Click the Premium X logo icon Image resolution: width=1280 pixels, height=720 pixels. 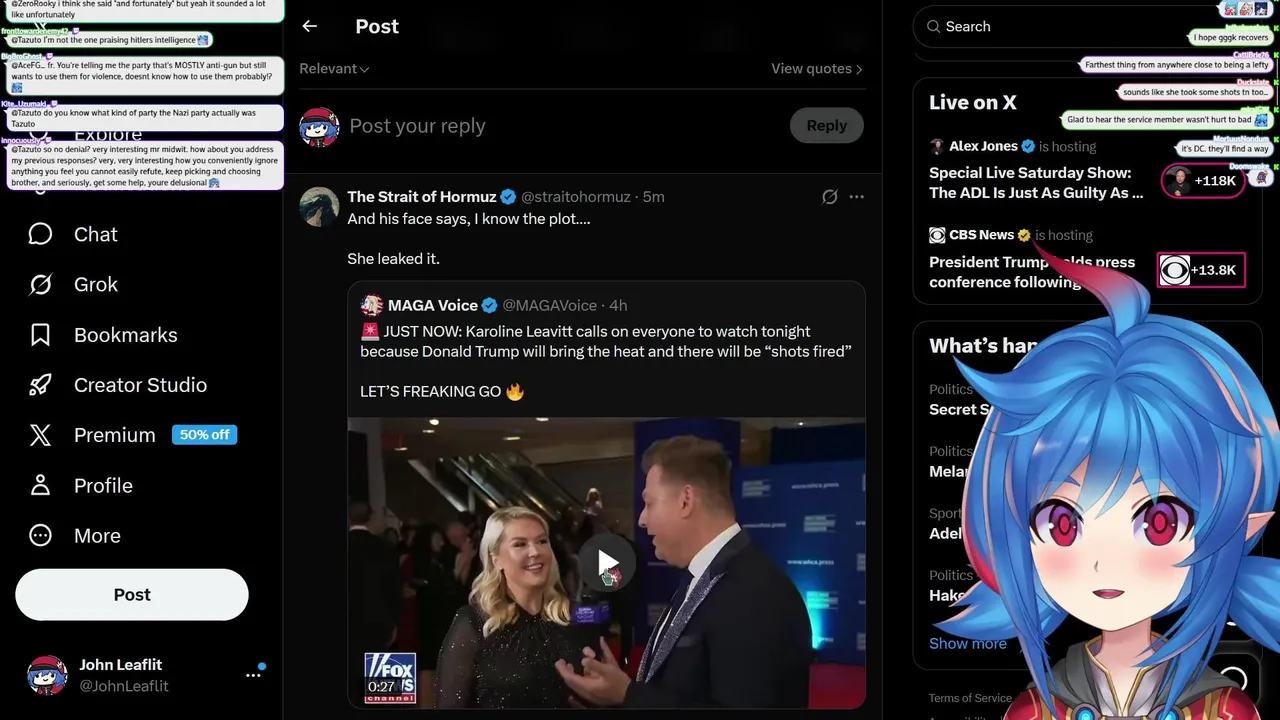point(40,435)
